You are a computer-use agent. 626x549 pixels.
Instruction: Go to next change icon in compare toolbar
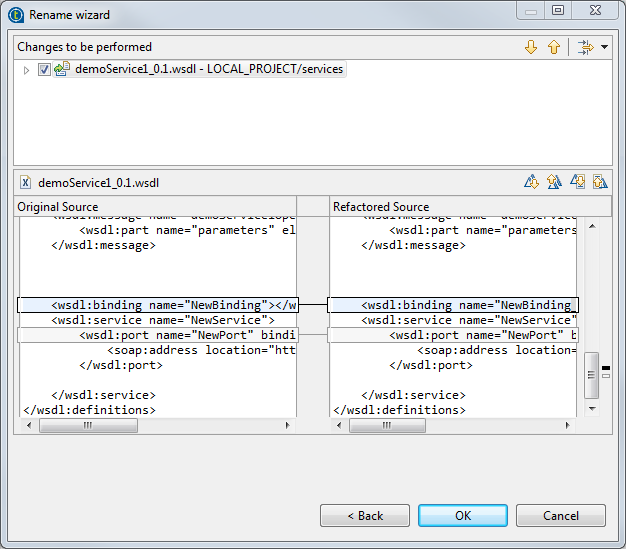[x=577, y=182]
